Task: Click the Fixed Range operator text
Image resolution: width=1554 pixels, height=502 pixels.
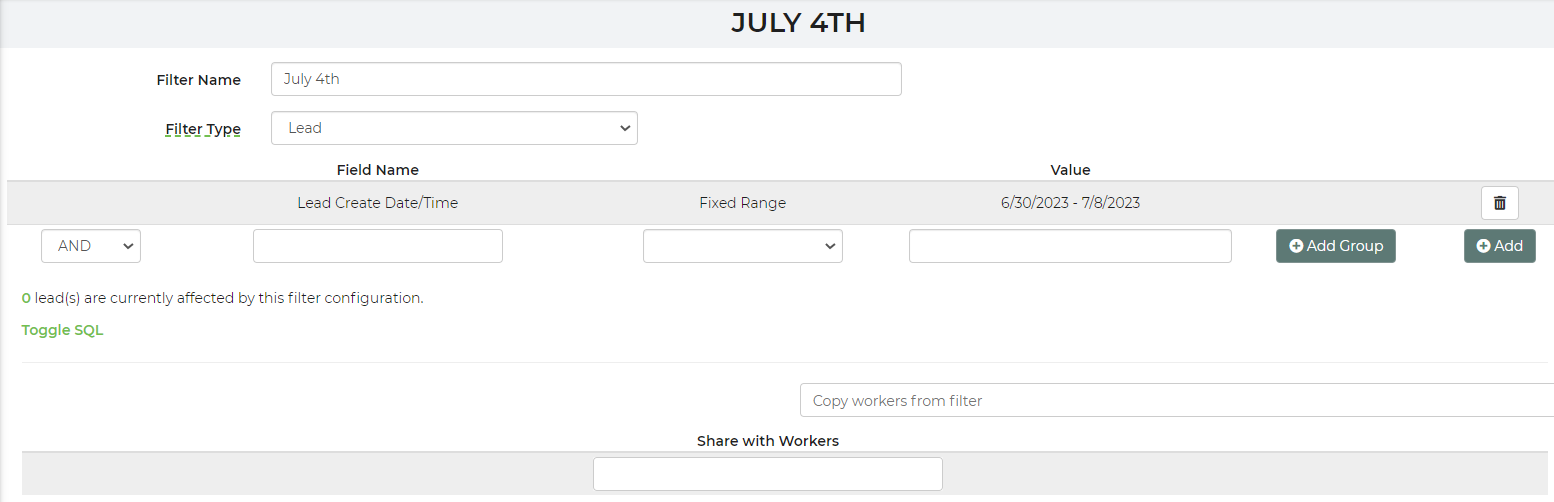Action: [742, 203]
